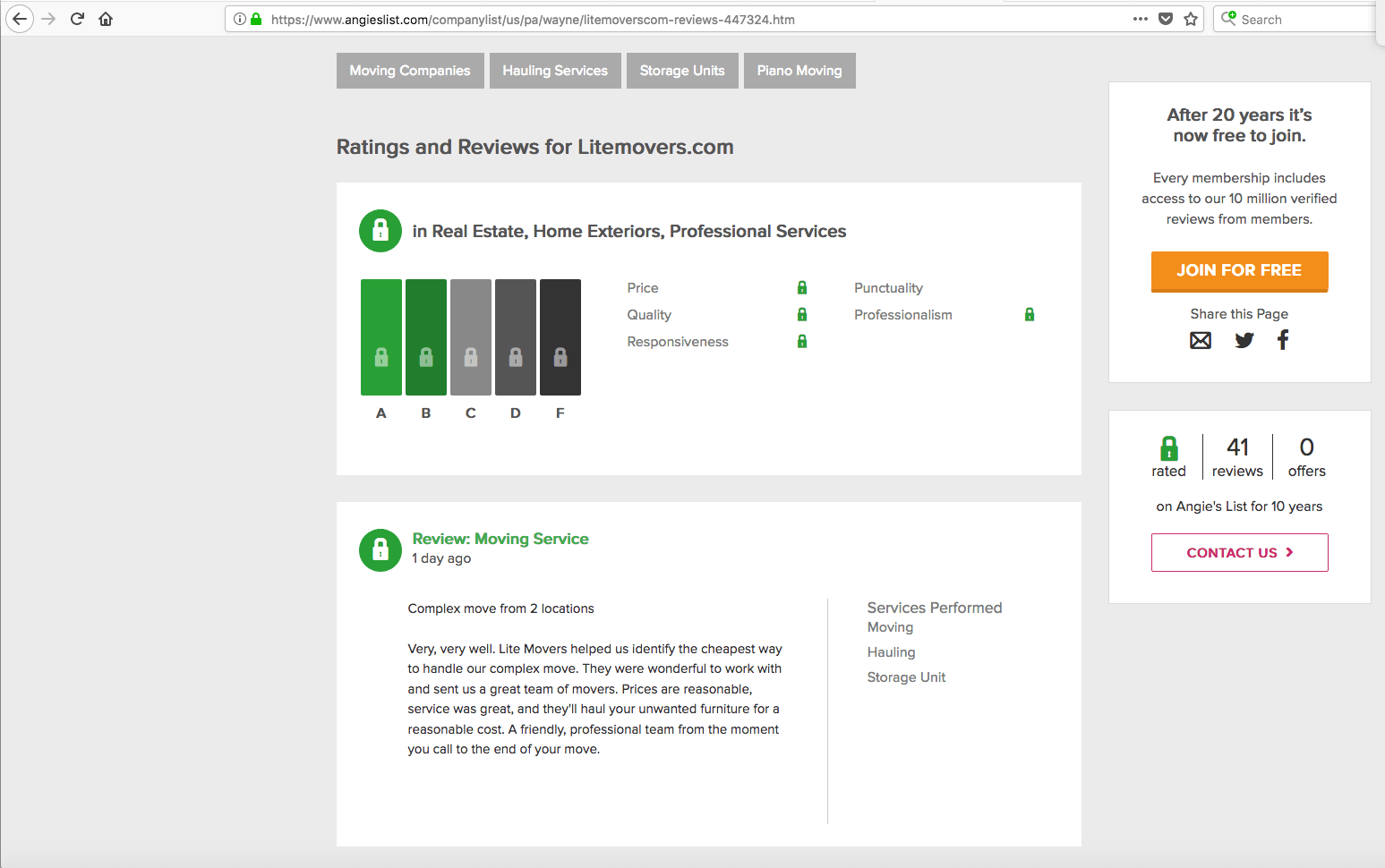This screenshot has height=868, width=1385.
Task: Open the Moving Companies tab
Action: pyautogui.click(x=410, y=71)
